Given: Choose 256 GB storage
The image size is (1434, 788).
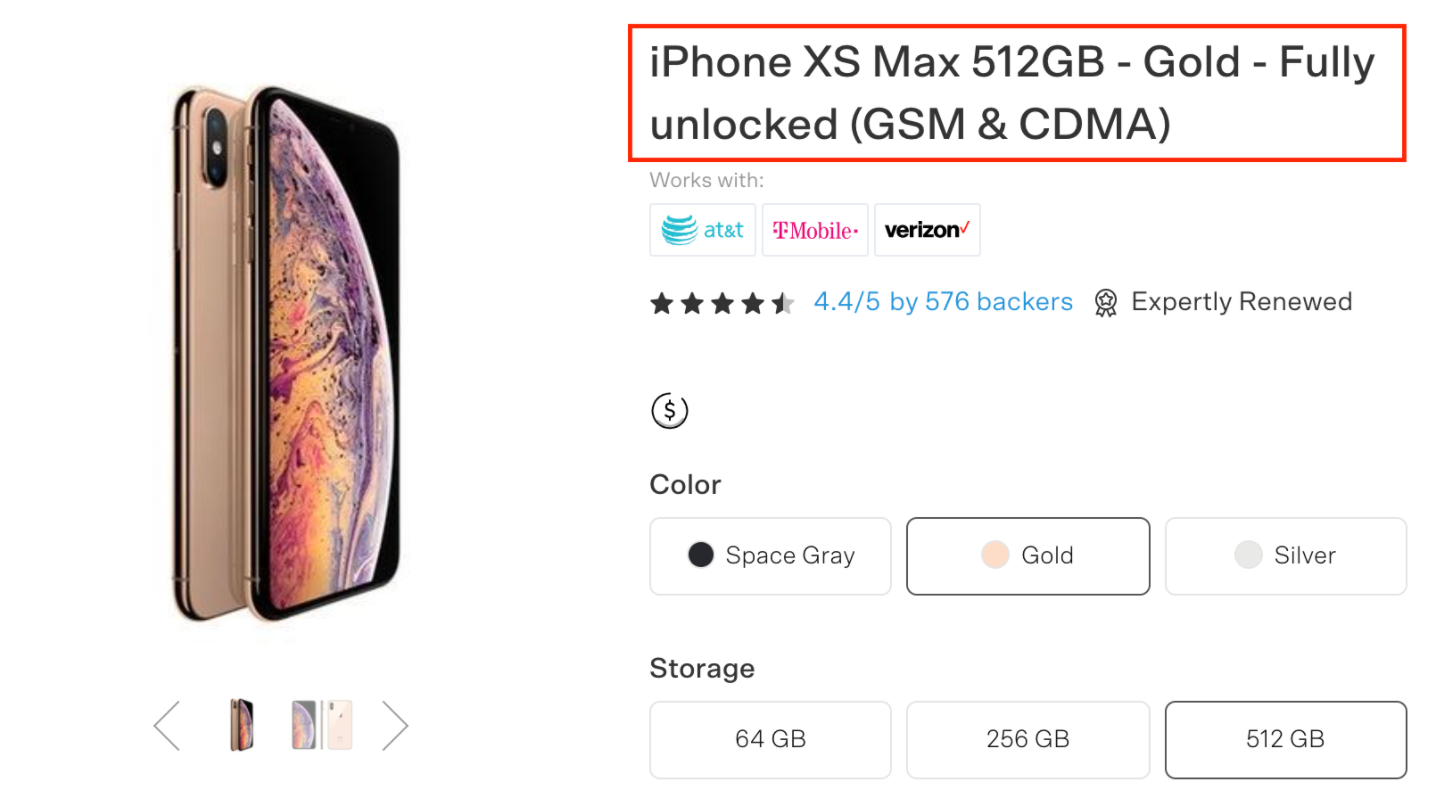Looking at the screenshot, I should [1028, 739].
